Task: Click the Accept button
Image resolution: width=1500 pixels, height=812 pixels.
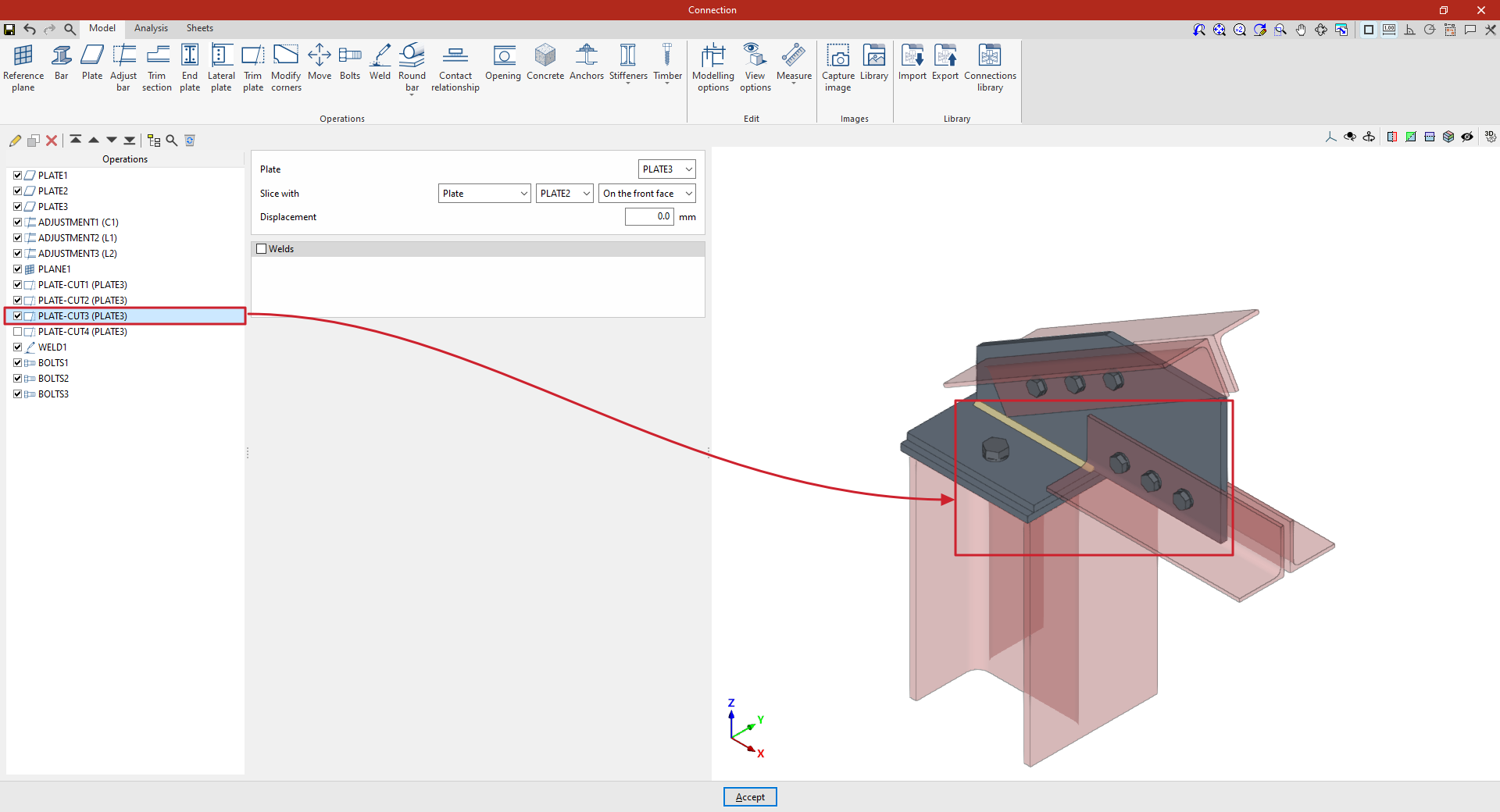Action: 750,797
